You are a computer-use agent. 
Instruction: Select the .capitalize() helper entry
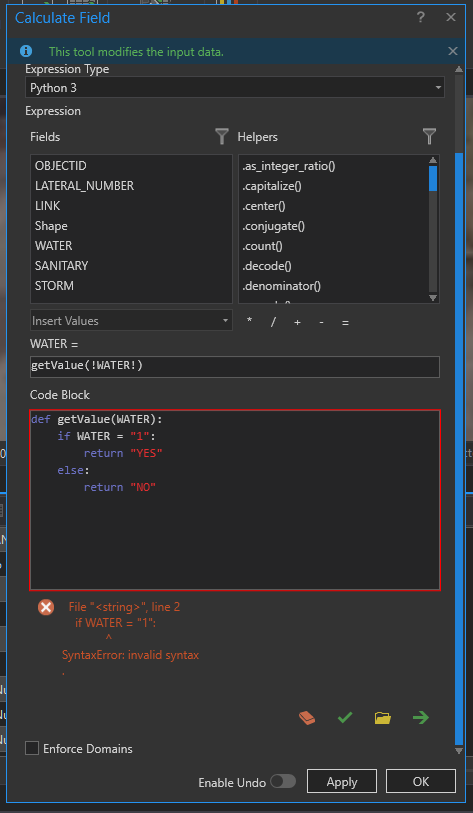[272, 186]
